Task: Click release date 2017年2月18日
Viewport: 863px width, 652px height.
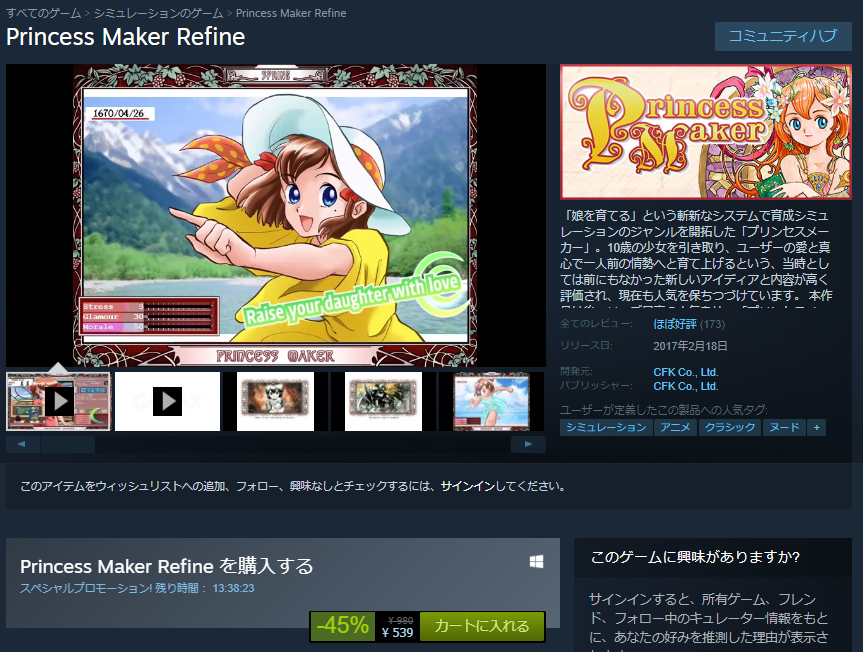Action: pos(690,346)
